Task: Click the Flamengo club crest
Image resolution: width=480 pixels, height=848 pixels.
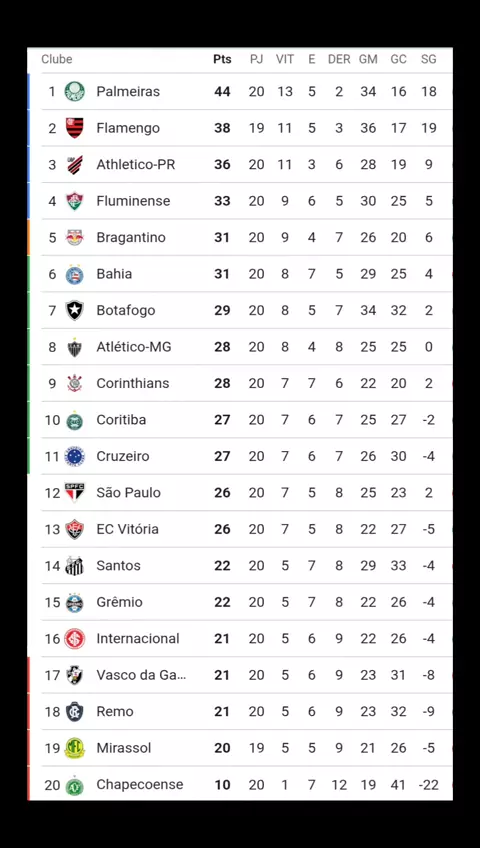Action: 75,128
